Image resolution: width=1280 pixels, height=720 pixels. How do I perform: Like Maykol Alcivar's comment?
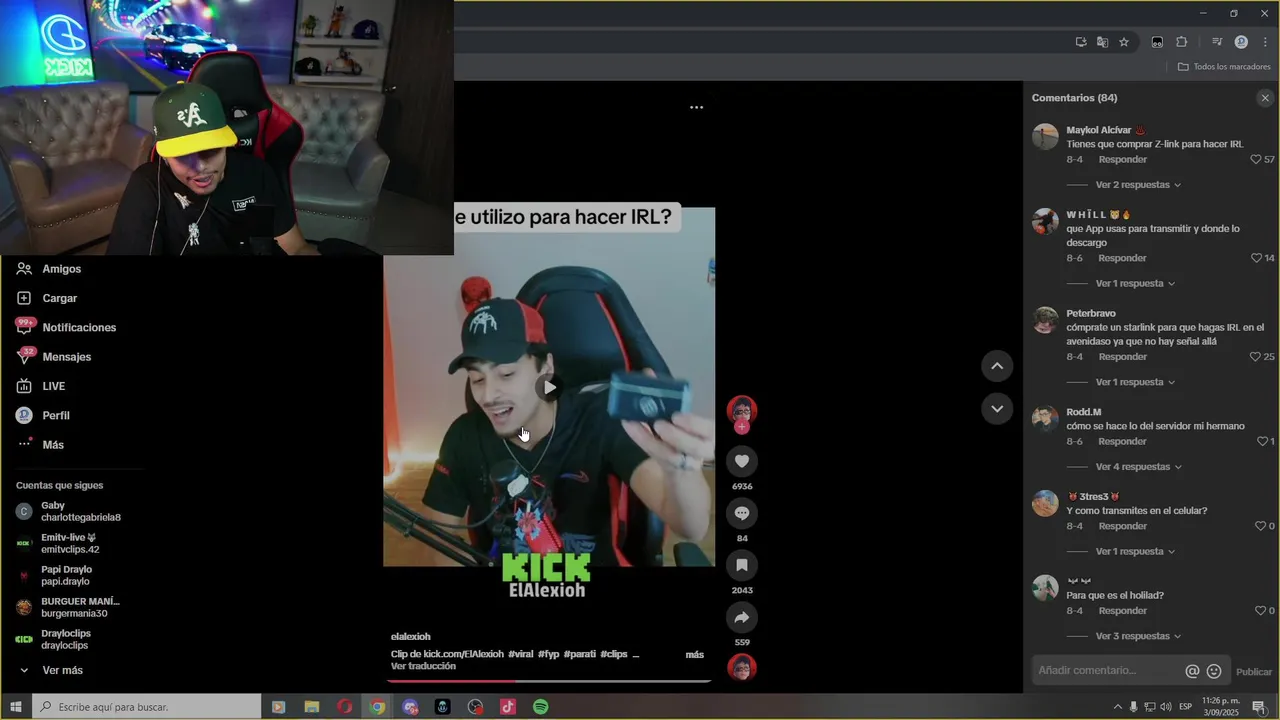tap(1256, 160)
